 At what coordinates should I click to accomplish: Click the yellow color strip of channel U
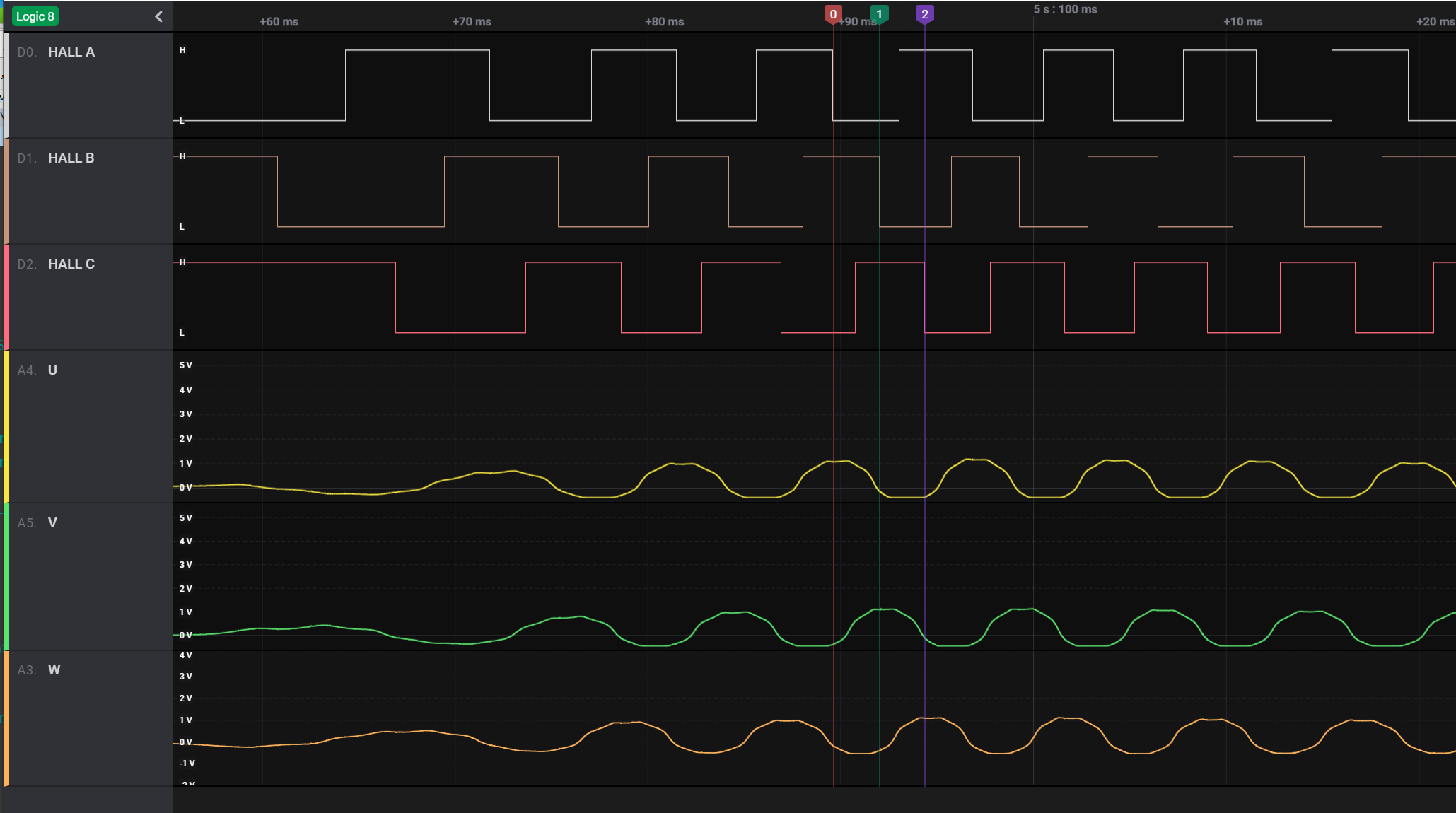pyautogui.click(x=6, y=426)
